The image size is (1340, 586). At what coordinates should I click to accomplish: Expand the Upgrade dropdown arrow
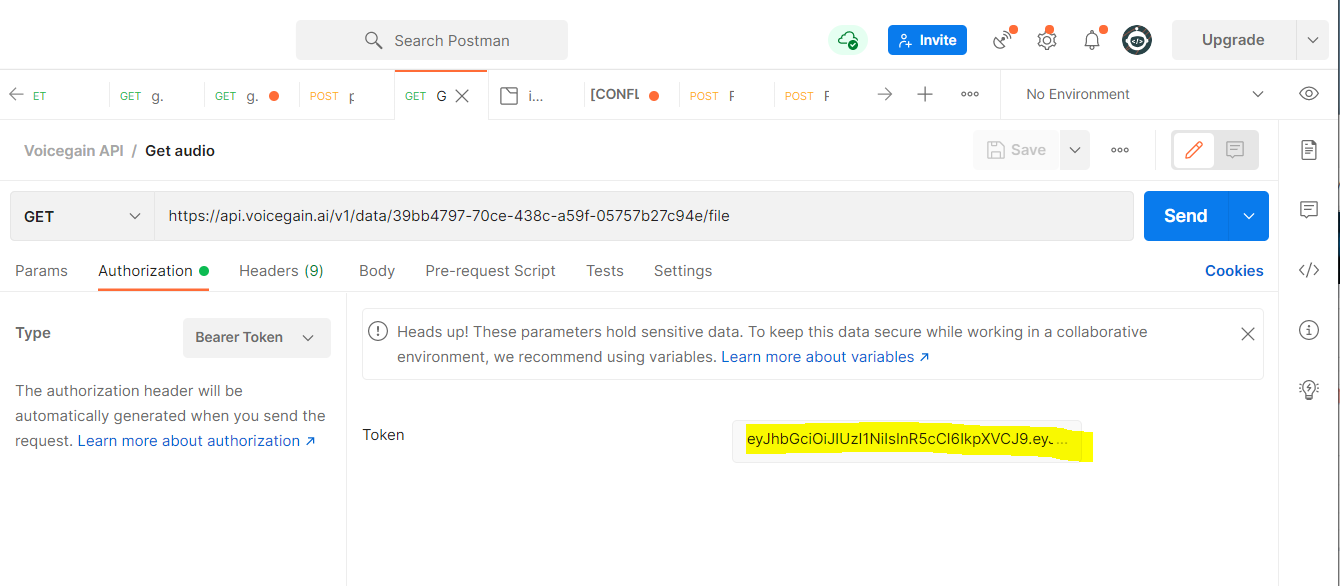point(1312,40)
